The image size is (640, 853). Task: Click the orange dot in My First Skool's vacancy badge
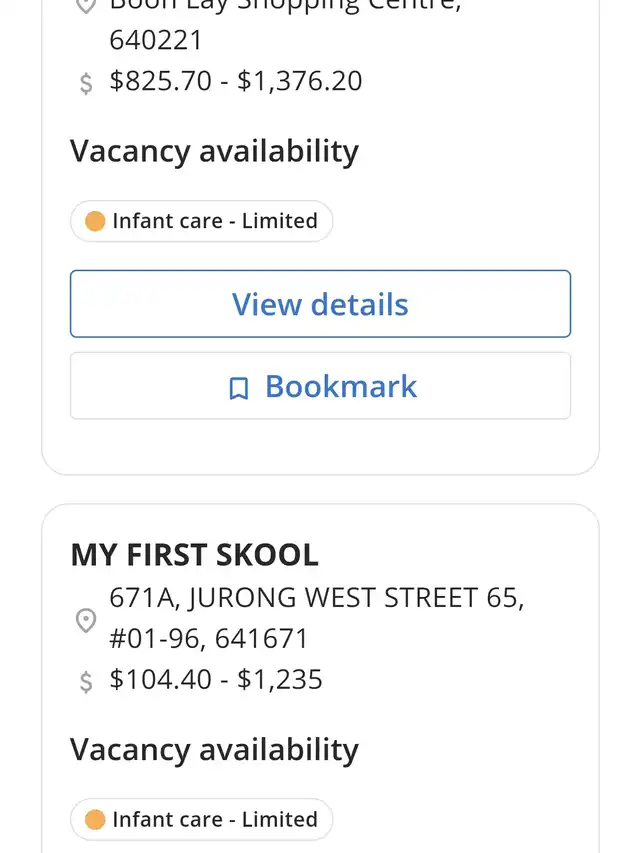(x=96, y=820)
